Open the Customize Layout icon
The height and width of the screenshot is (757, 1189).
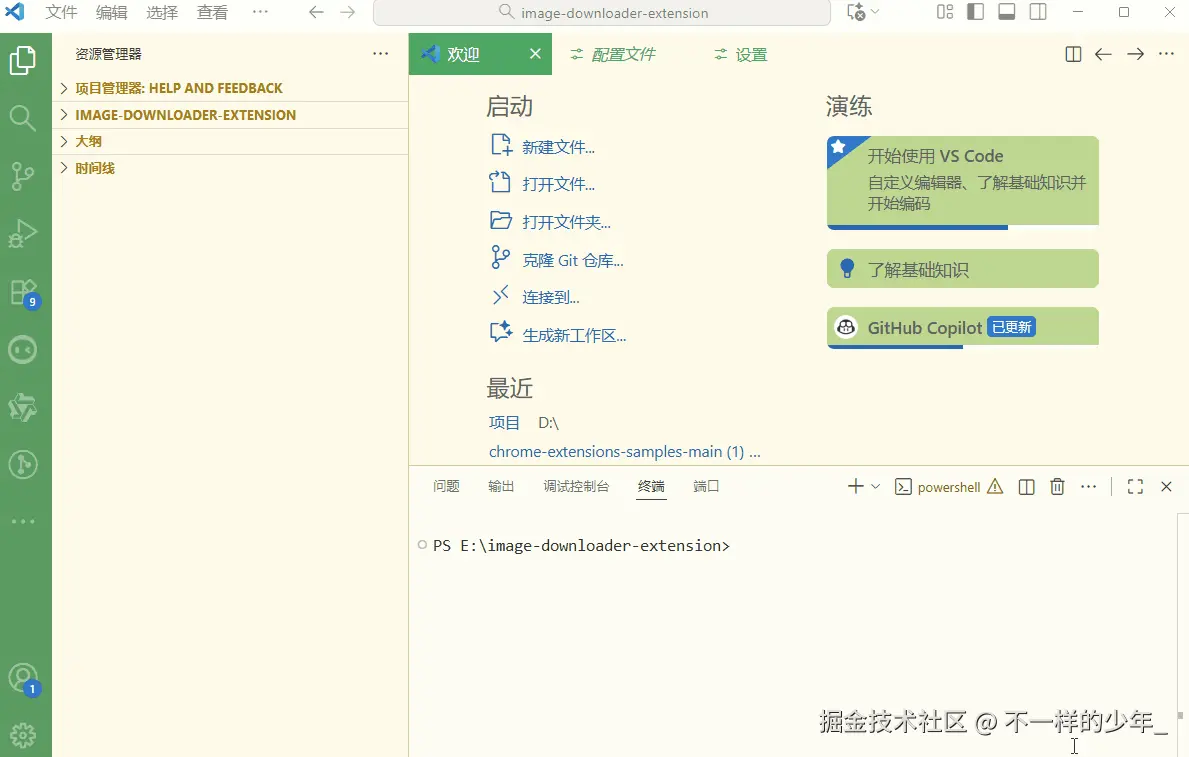(945, 12)
